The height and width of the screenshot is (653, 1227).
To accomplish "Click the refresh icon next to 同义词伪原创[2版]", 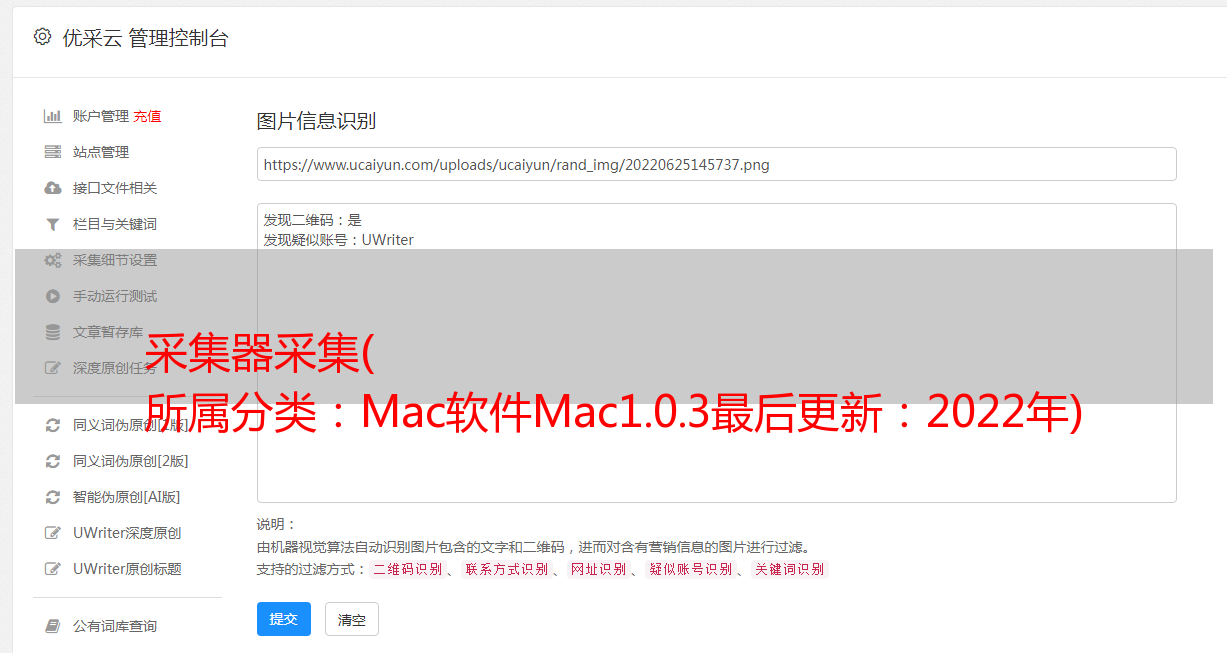I will pos(53,461).
